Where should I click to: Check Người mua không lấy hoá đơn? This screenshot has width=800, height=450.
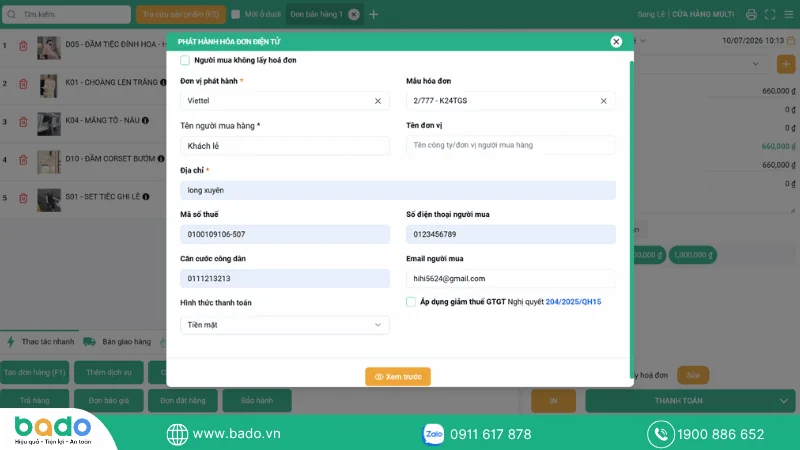tap(185, 60)
